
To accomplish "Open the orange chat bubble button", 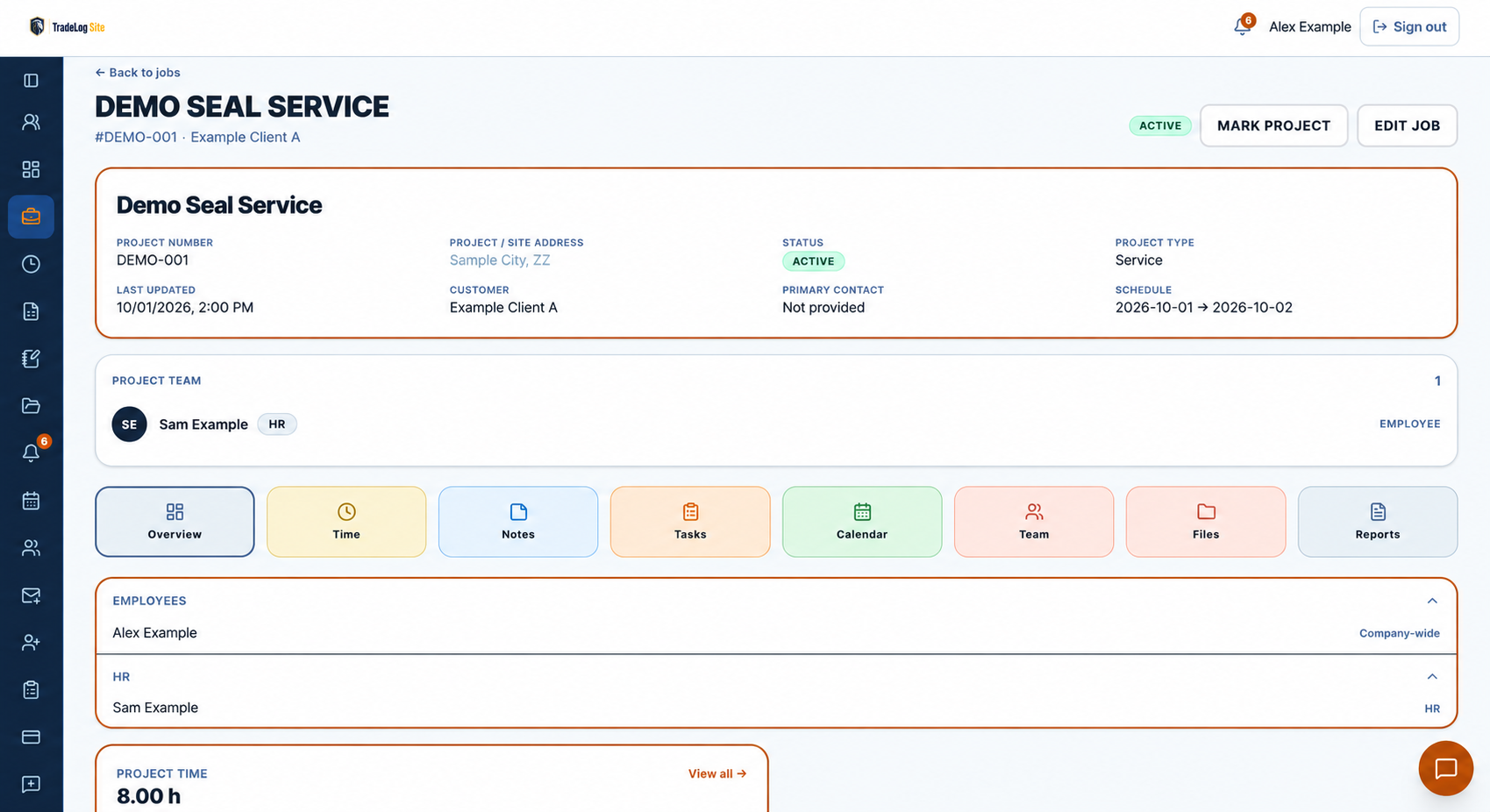I will [1445, 768].
